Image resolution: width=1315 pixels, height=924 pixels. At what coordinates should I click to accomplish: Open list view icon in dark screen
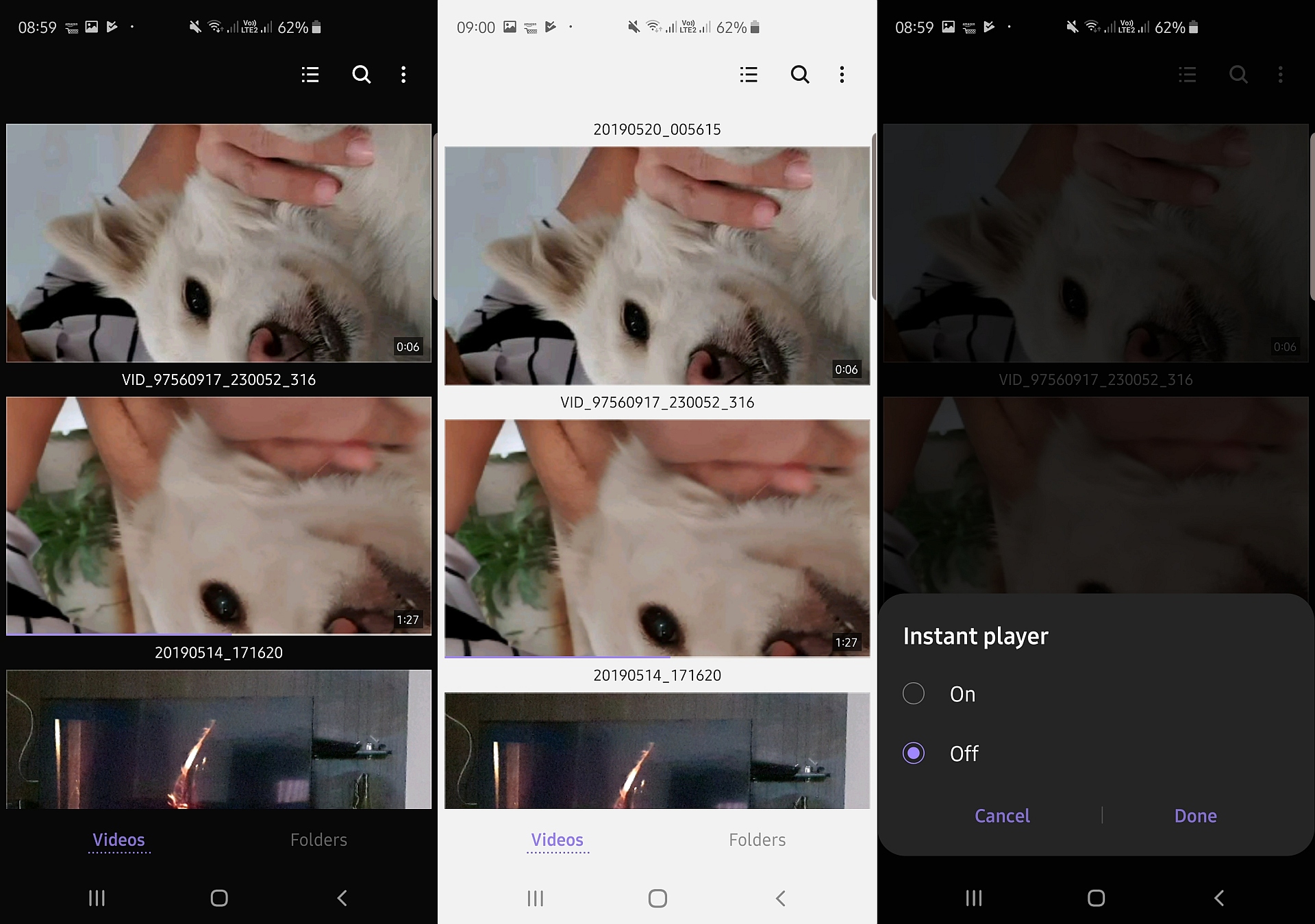tap(310, 74)
